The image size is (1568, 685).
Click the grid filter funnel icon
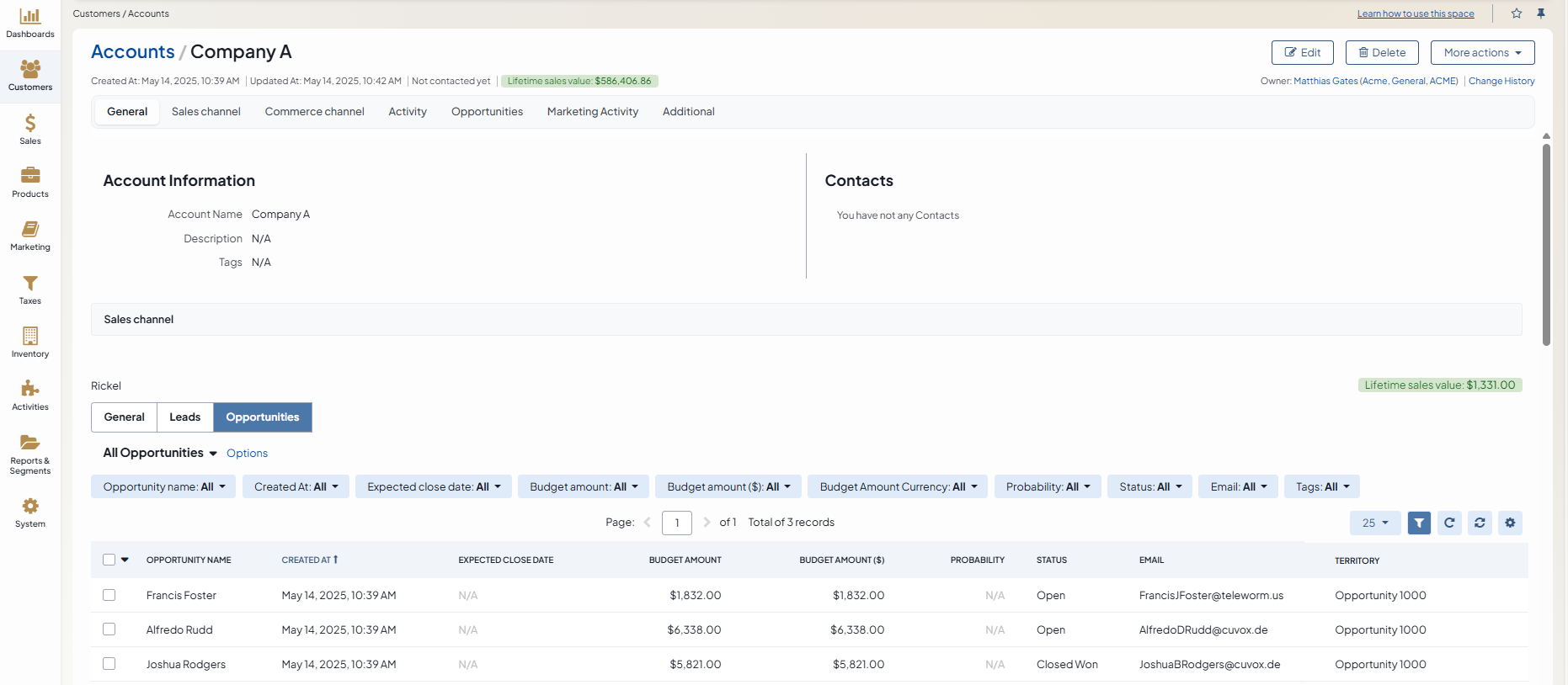click(x=1419, y=523)
